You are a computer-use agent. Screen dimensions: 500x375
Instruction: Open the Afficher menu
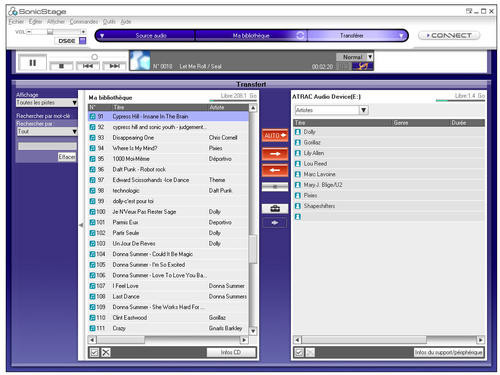click(x=56, y=22)
